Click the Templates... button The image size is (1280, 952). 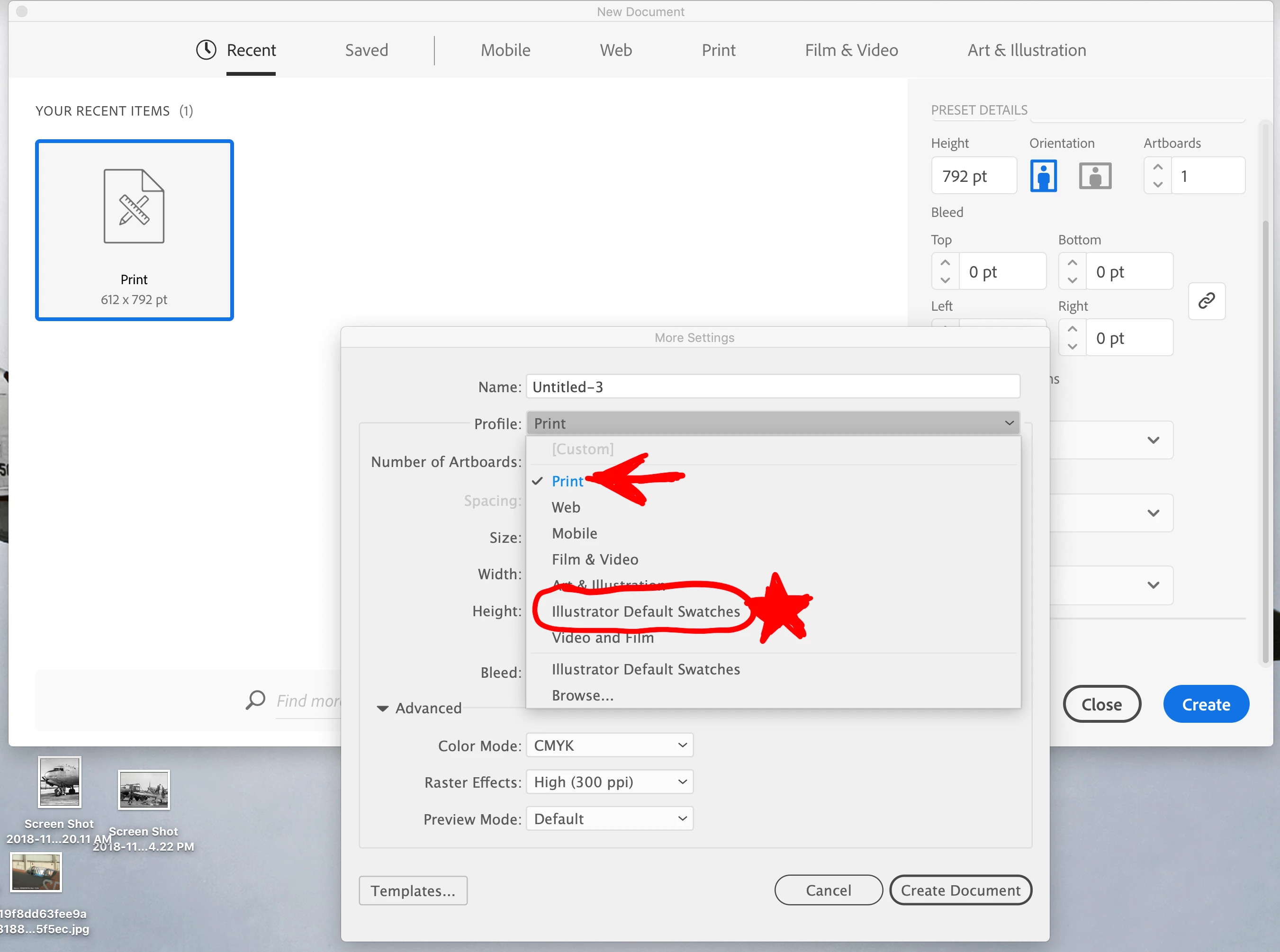(x=413, y=890)
